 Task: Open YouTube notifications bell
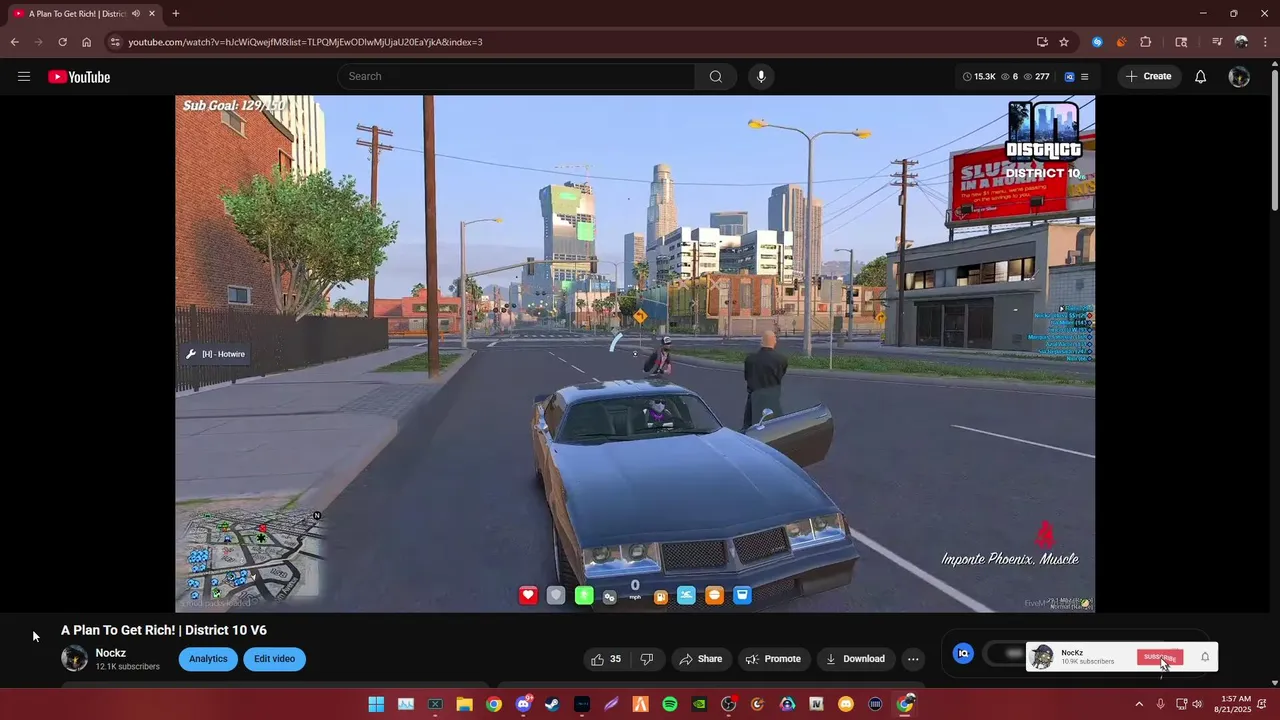pos(1201,77)
